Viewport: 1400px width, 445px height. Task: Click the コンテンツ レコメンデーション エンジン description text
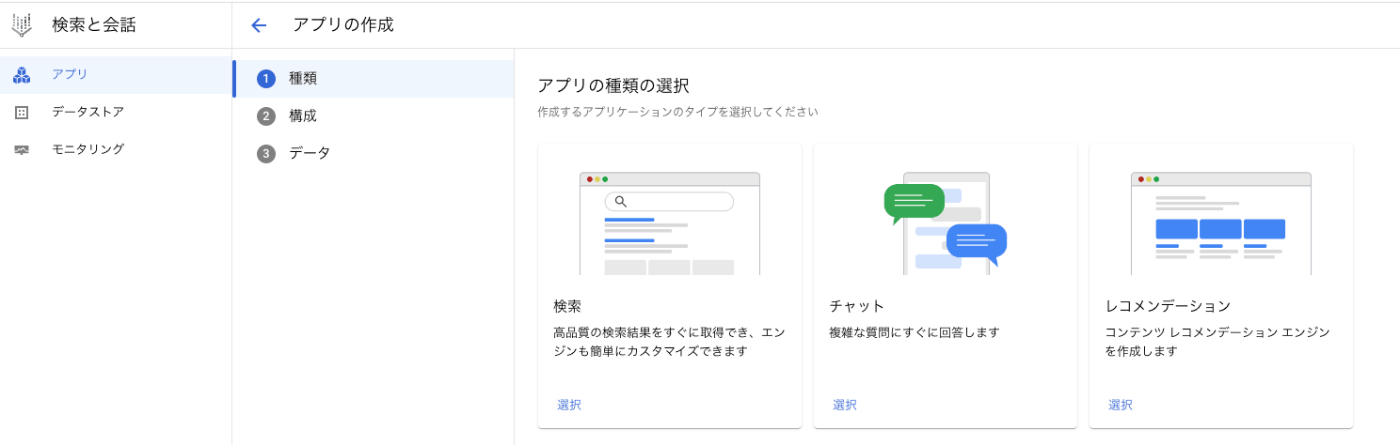1217,342
